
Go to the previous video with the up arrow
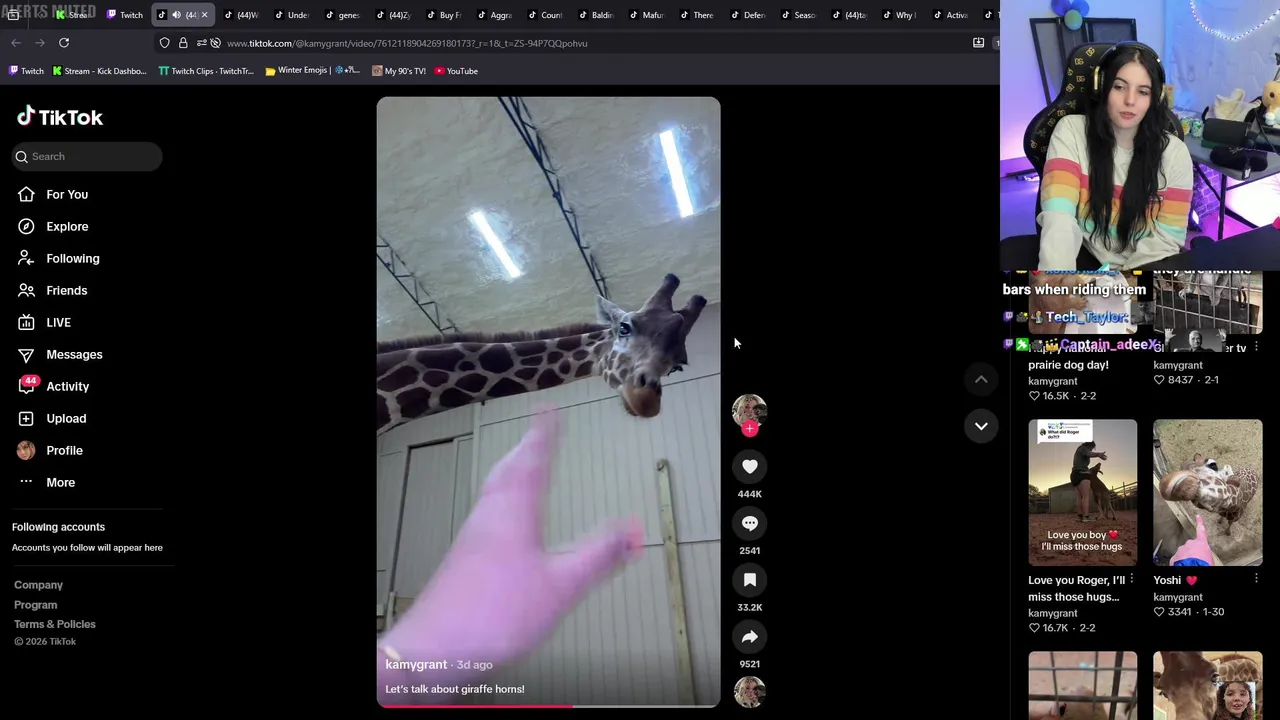coord(981,379)
